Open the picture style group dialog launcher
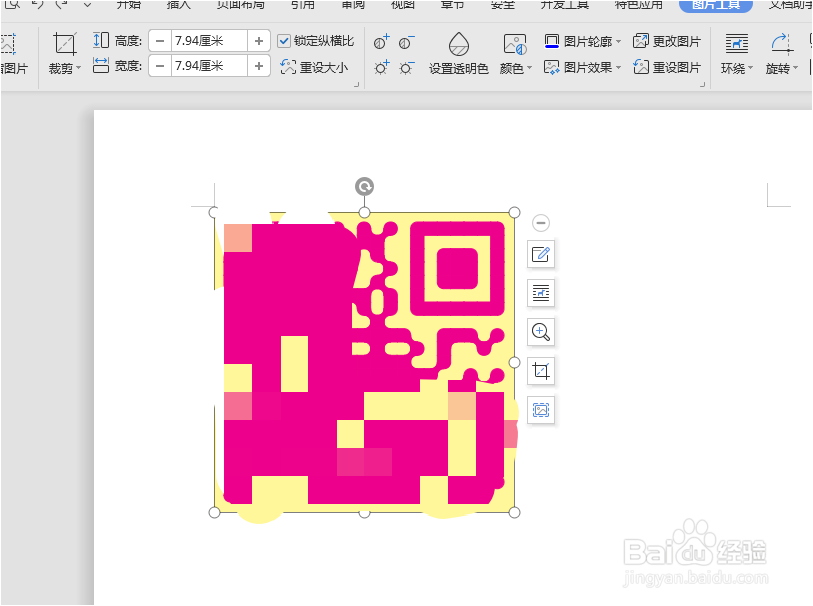Image resolution: width=813 pixels, height=606 pixels. (703, 84)
